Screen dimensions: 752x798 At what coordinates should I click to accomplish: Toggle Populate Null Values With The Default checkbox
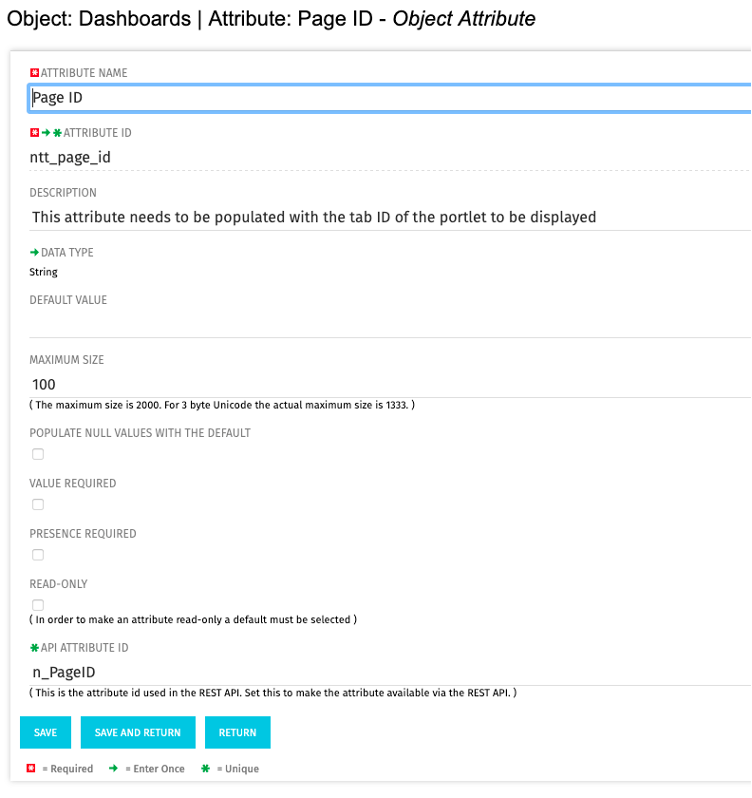[x=38, y=454]
